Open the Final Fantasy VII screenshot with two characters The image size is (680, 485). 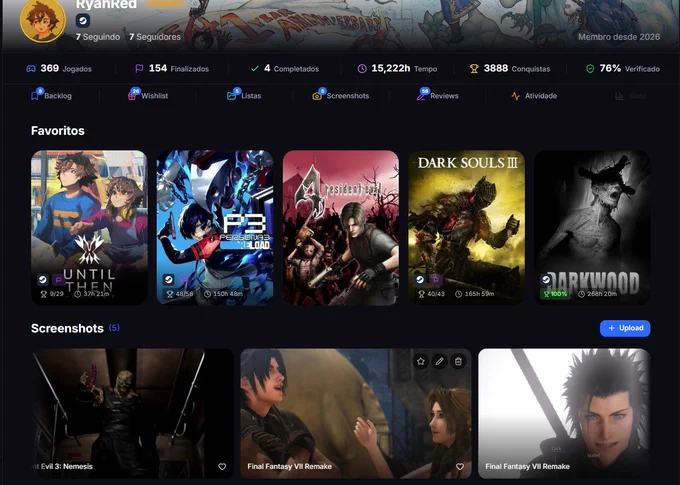356,413
